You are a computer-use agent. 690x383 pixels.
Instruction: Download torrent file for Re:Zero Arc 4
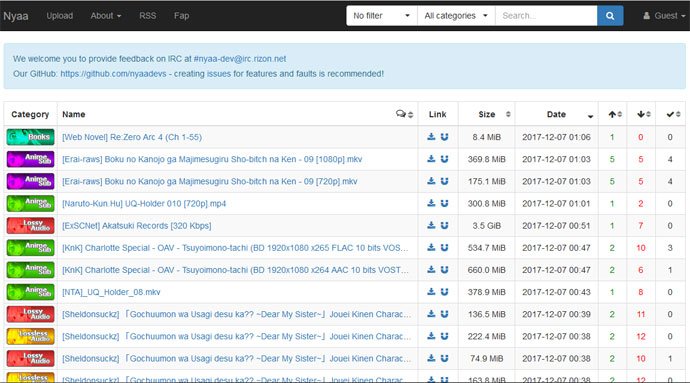[x=431, y=137]
